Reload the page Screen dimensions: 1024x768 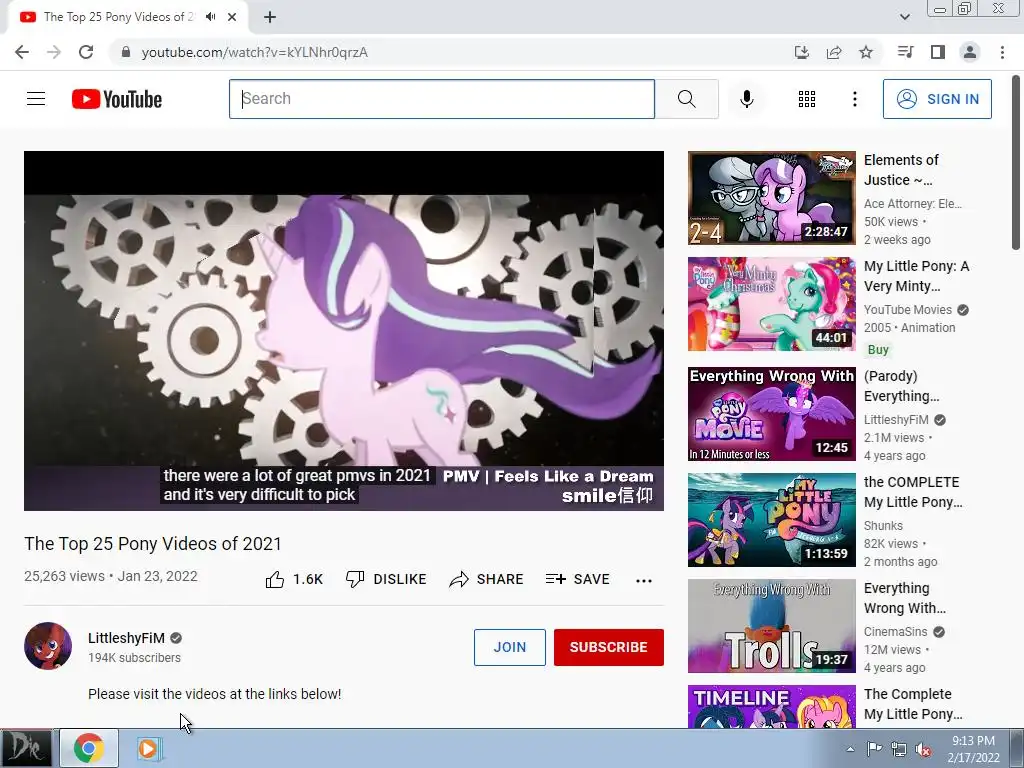[86, 52]
